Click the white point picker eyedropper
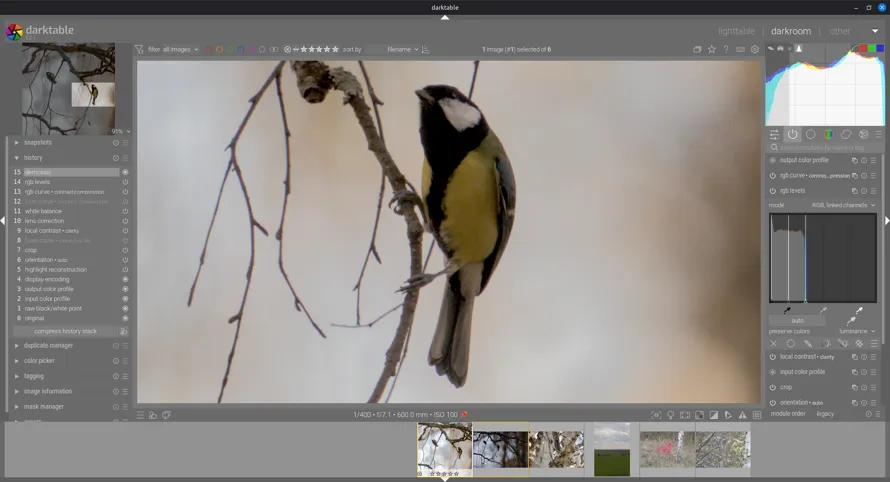The height and width of the screenshot is (482, 890). point(858,310)
